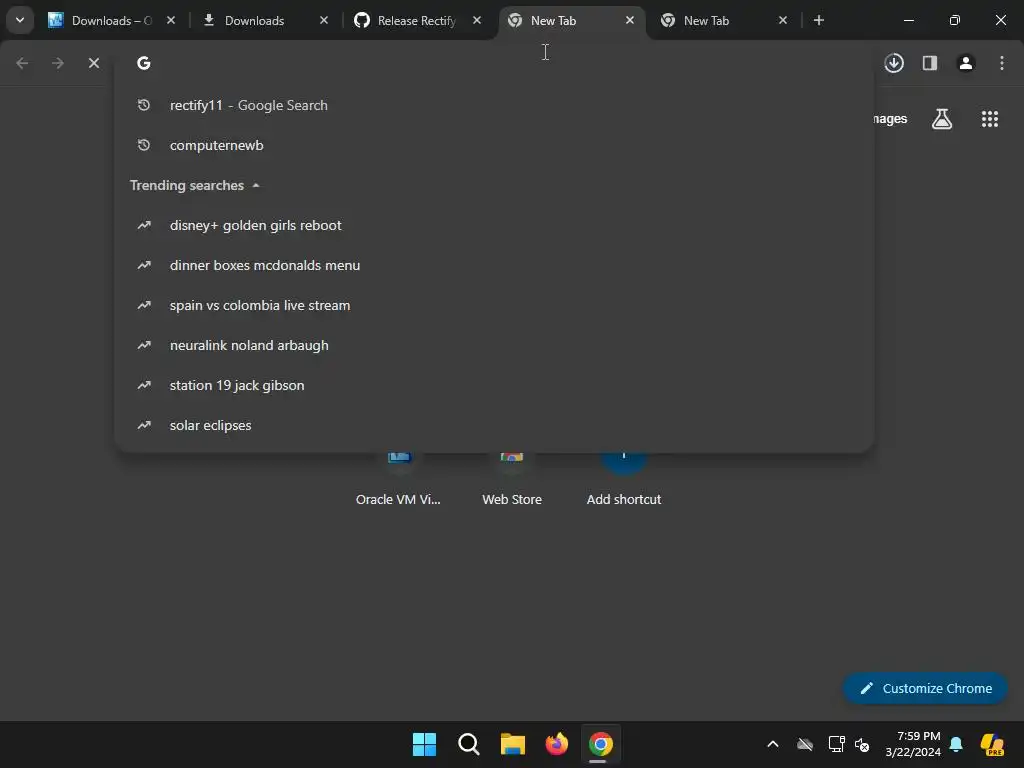Select the computernewb history suggestion
The image size is (1024, 768).
494,145
